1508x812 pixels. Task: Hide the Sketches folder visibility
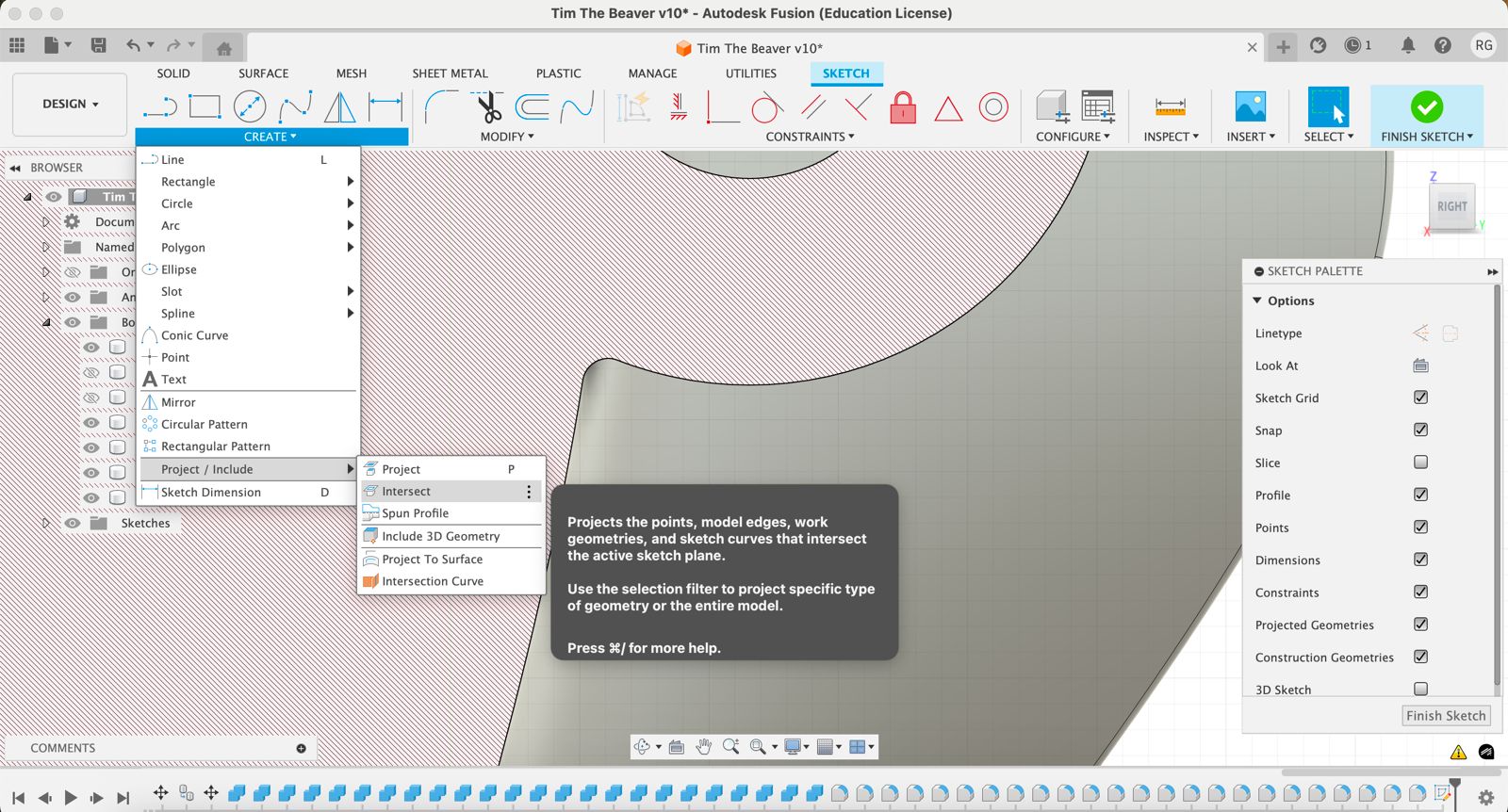[x=73, y=523]
